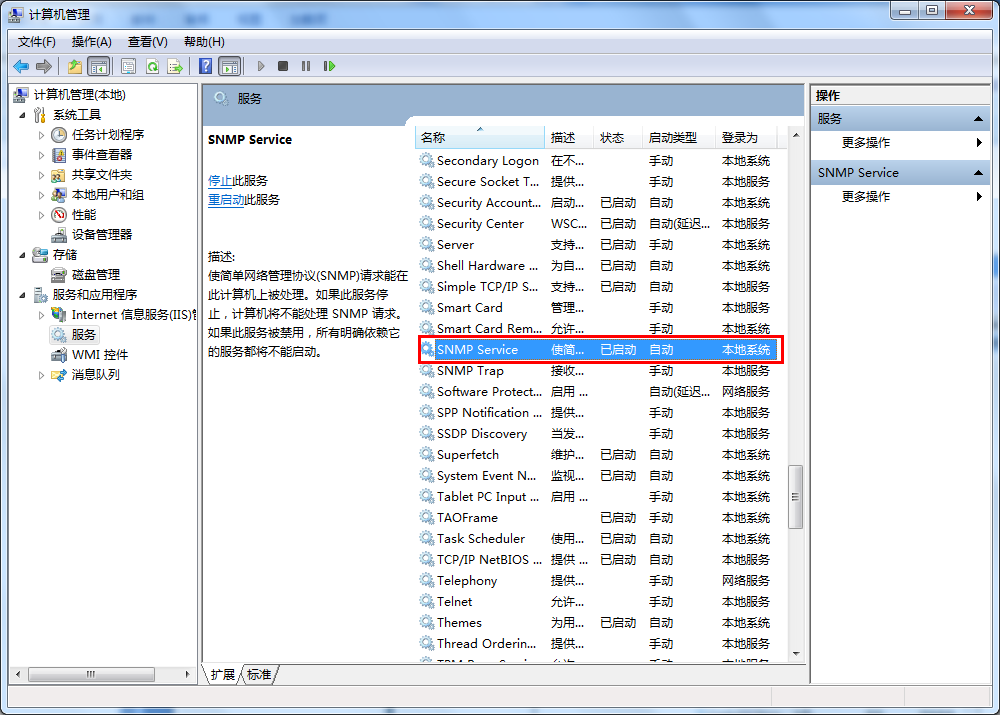The height and width of the screenshot is (715, 1000).
Task: Switch to the 标准 tab
Action: [x=258, y=675]
